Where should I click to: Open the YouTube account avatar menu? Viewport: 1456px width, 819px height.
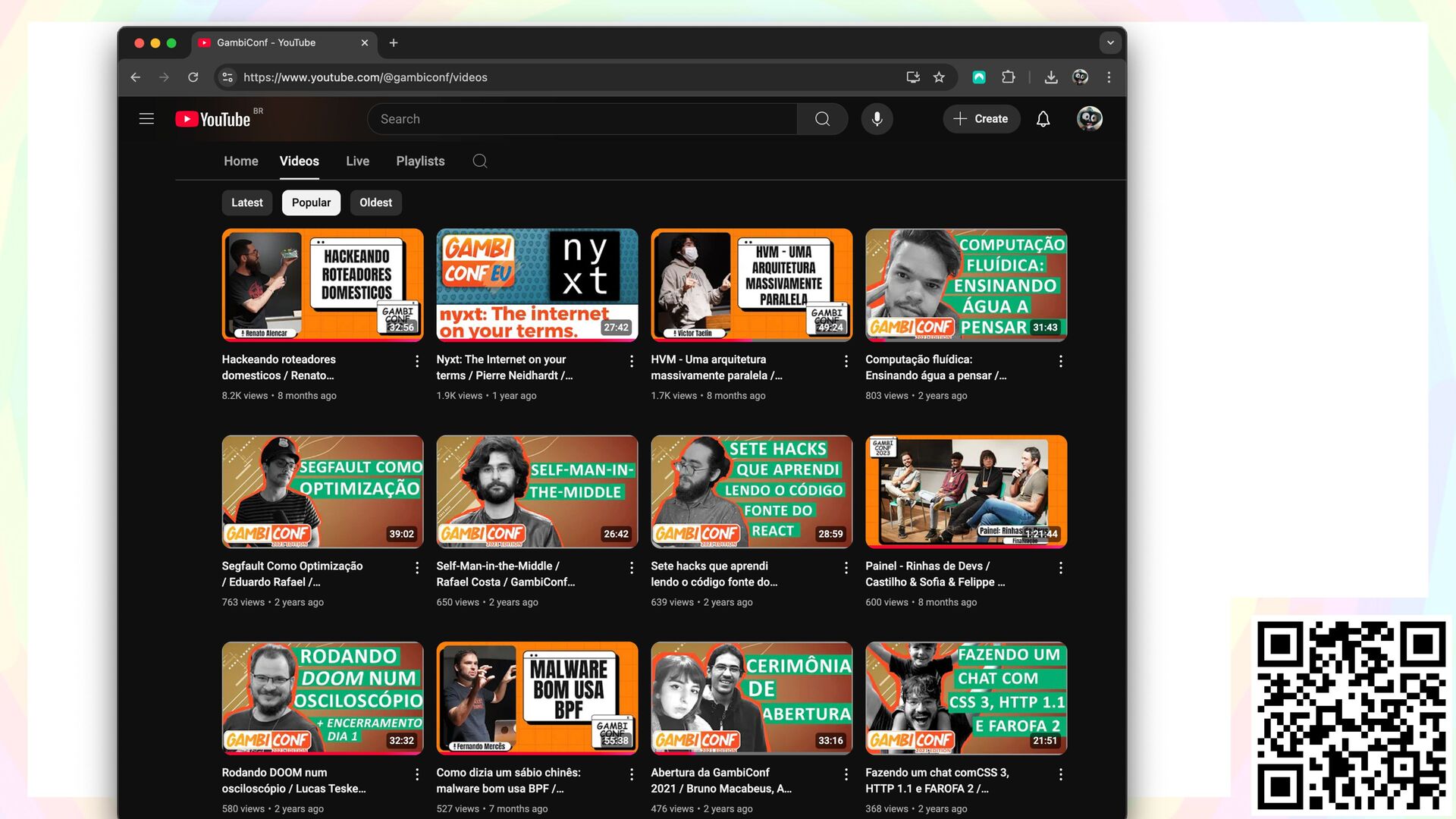1089,119
